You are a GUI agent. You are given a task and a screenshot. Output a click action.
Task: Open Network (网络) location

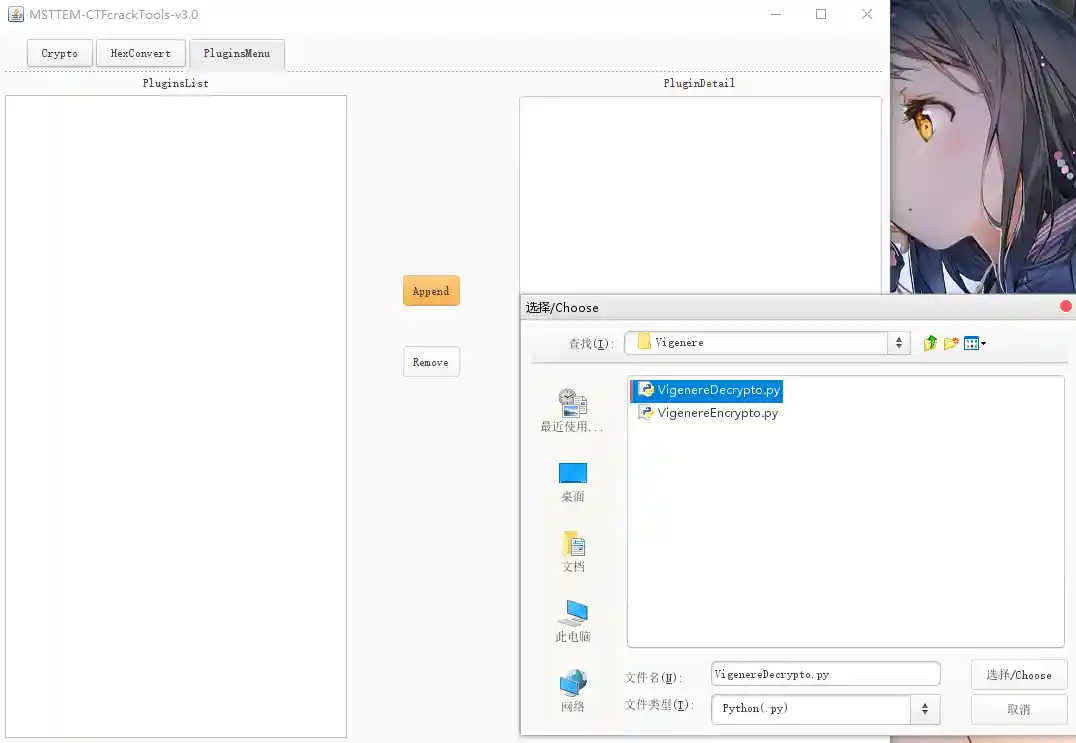[572, 691]
